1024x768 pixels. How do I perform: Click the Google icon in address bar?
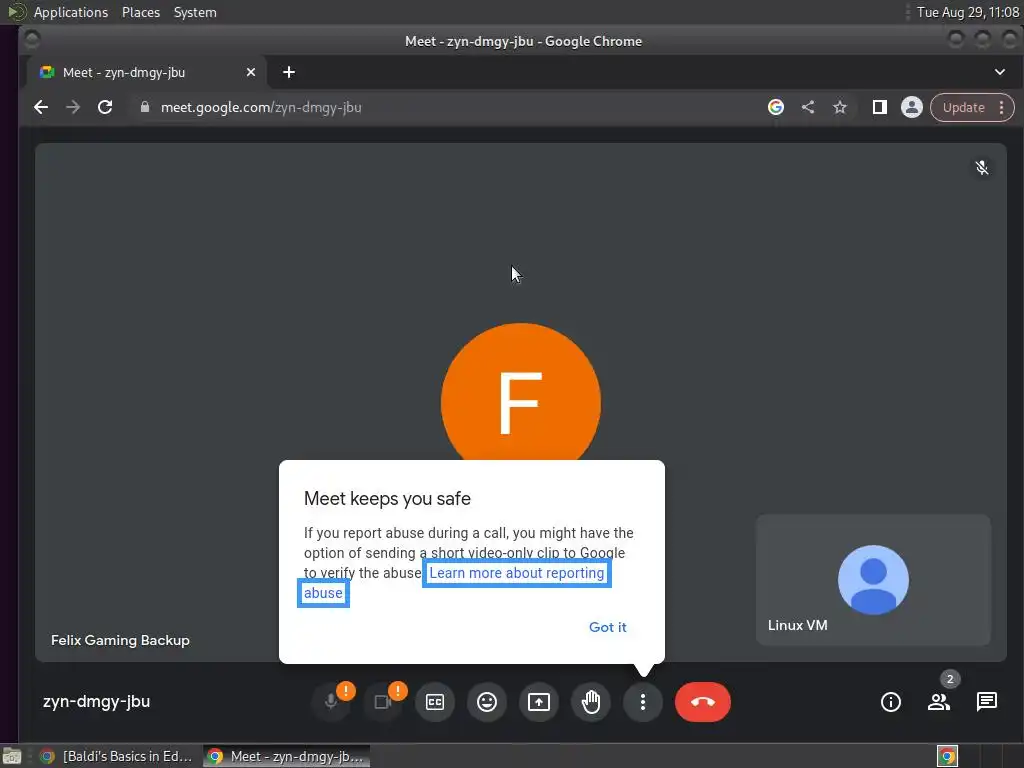(x=776, y=107)
